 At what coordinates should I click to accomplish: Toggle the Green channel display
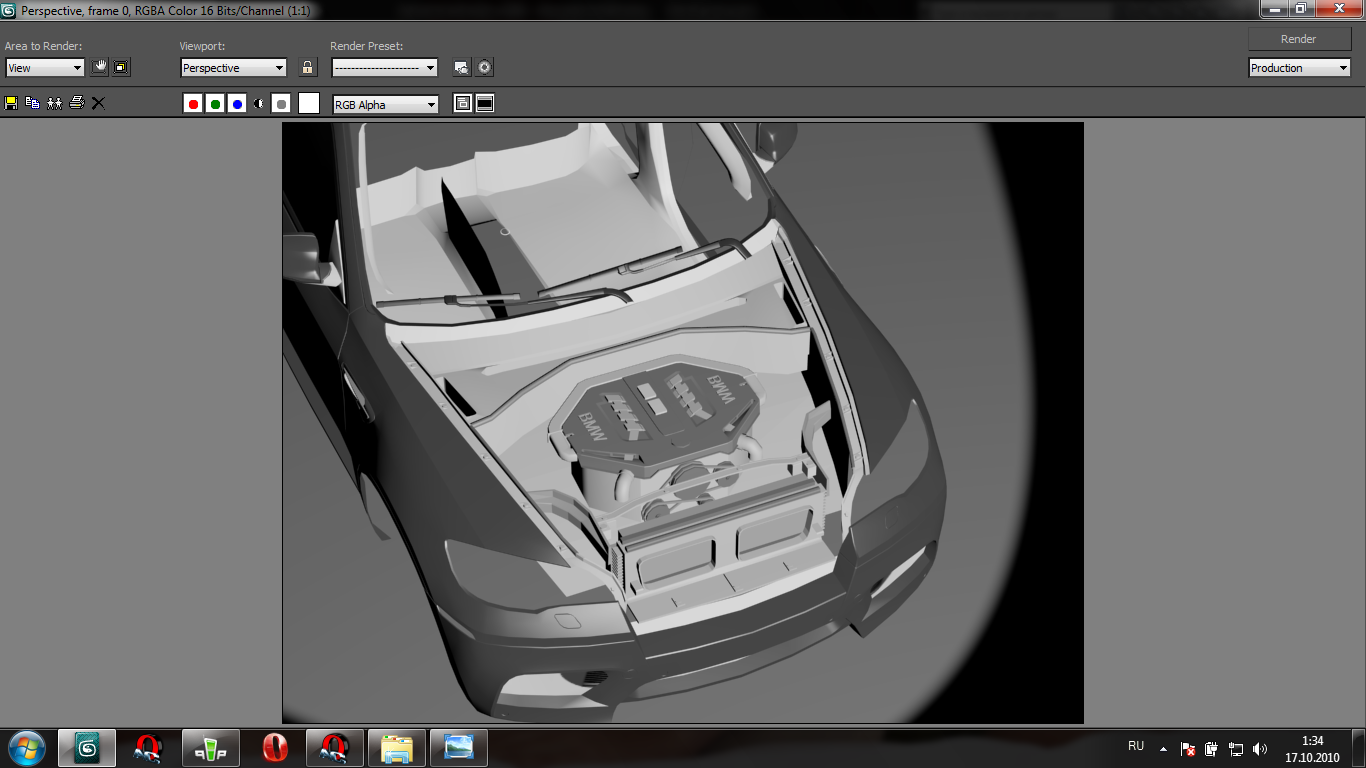coord(215,104)
